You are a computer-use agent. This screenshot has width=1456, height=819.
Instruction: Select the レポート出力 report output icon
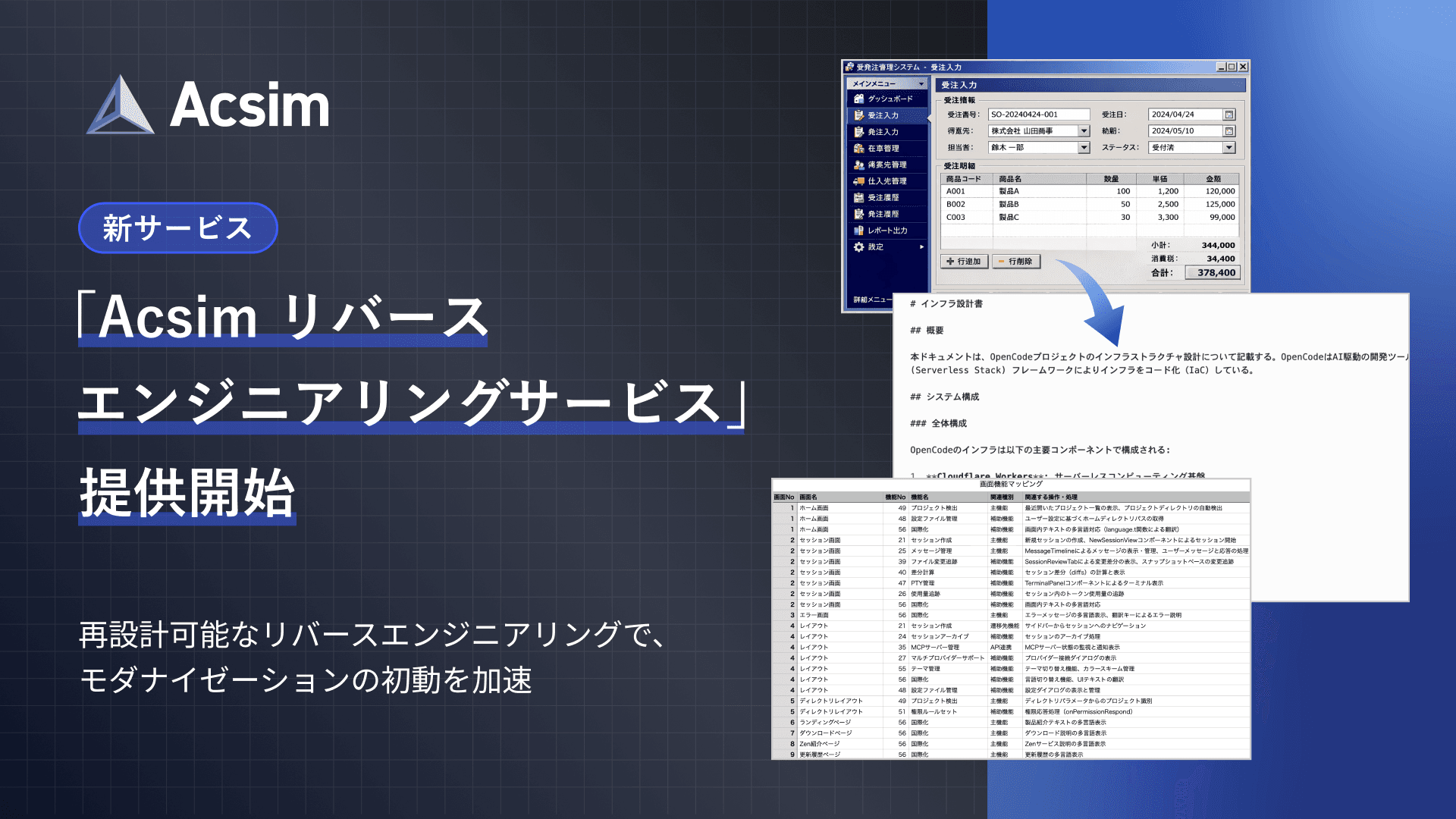[858, 230]
